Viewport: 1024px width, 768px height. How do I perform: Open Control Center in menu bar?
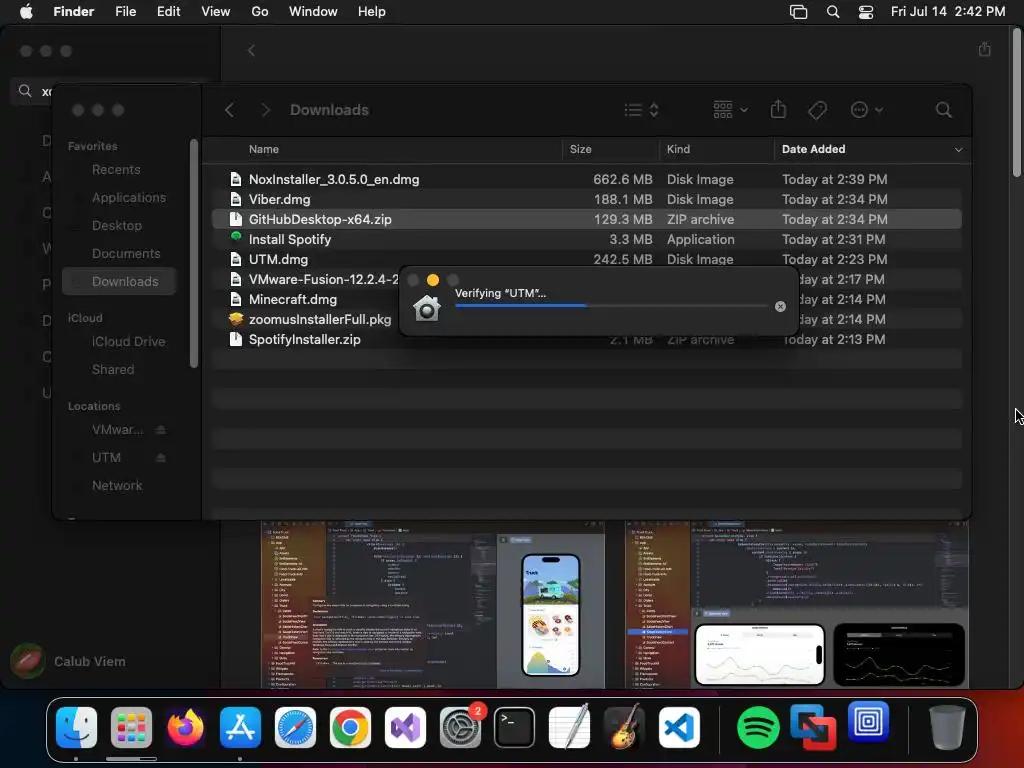coord(866,12)
